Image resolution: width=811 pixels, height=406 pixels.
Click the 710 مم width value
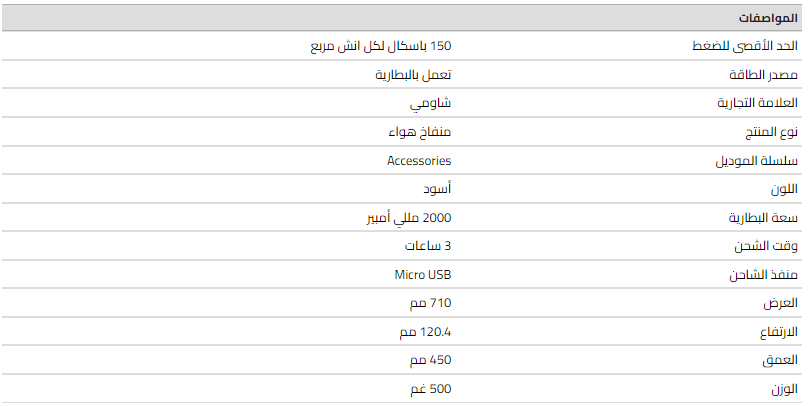(433, 302)
